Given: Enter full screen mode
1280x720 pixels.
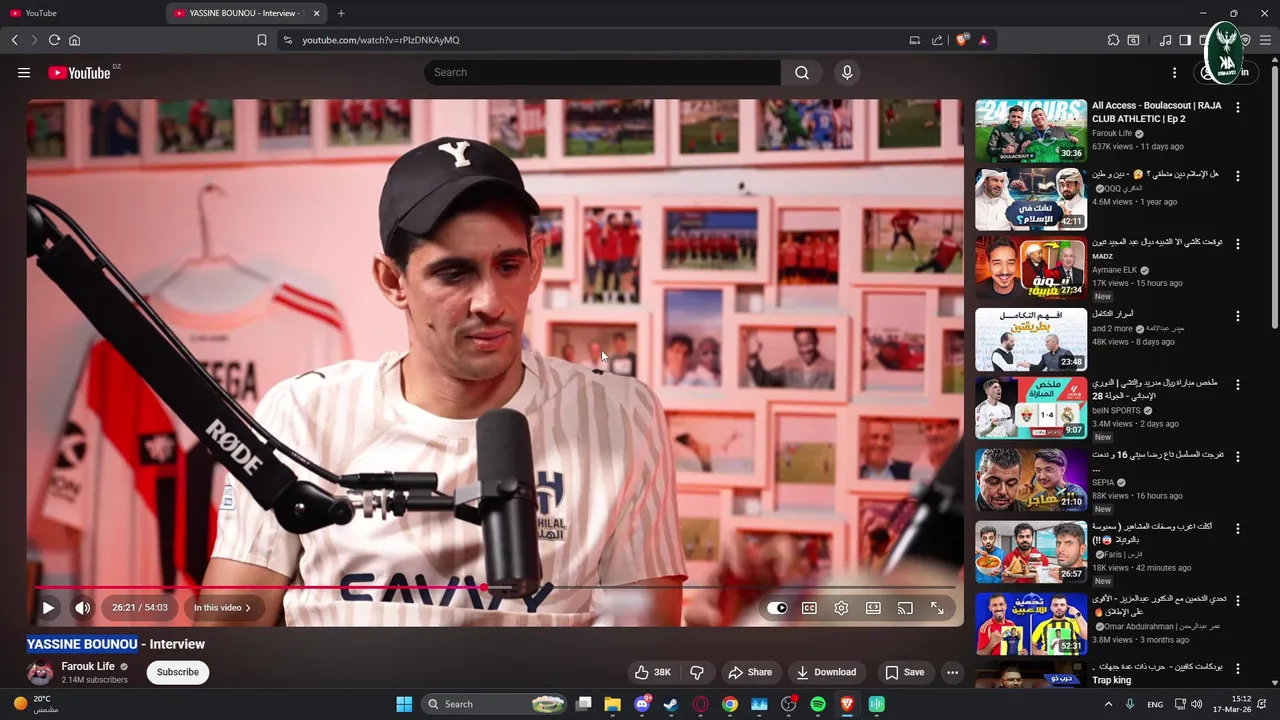Looking at the screenshot, I should point(937,608).
